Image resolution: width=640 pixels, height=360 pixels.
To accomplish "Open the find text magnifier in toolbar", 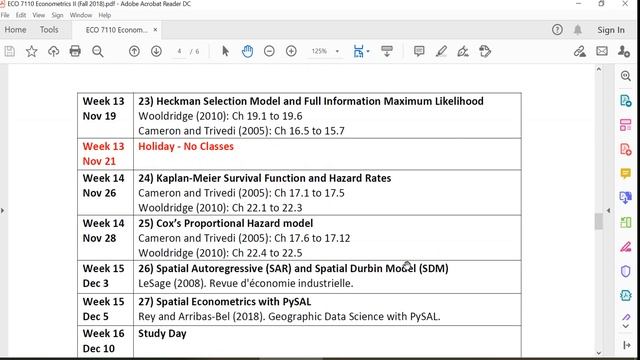I will point(98,51).
